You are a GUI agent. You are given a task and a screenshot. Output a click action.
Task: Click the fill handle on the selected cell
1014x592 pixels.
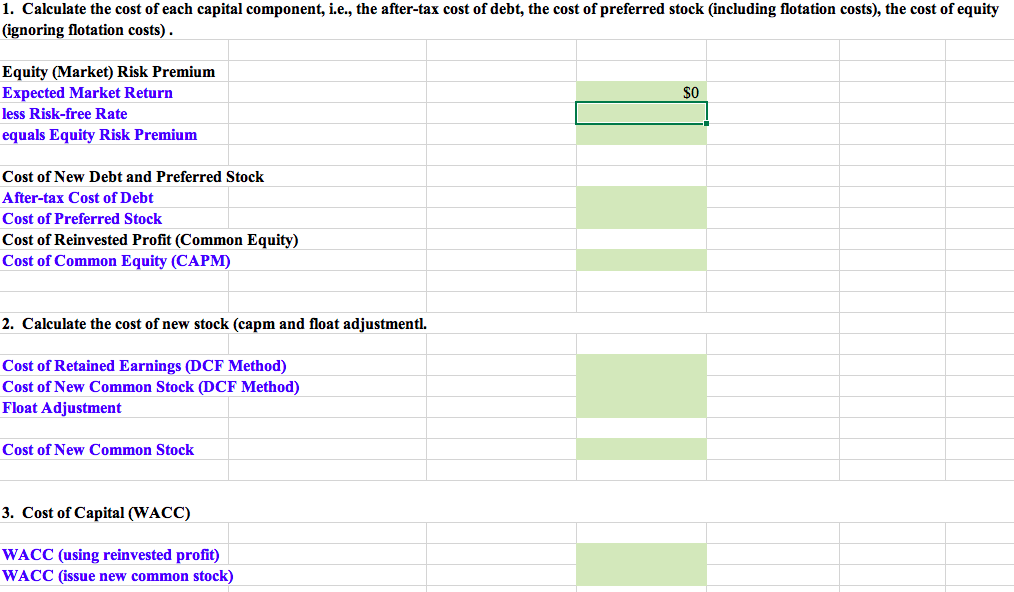[706, 123]
